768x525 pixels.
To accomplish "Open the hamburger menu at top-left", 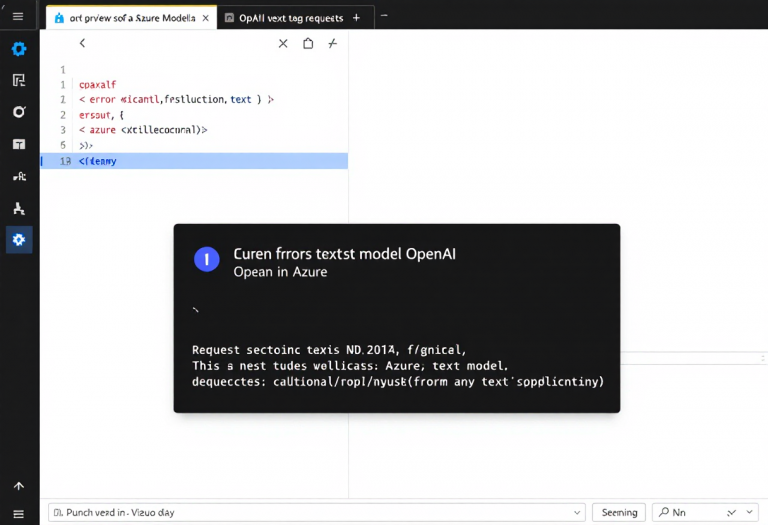I will point(18,17).
